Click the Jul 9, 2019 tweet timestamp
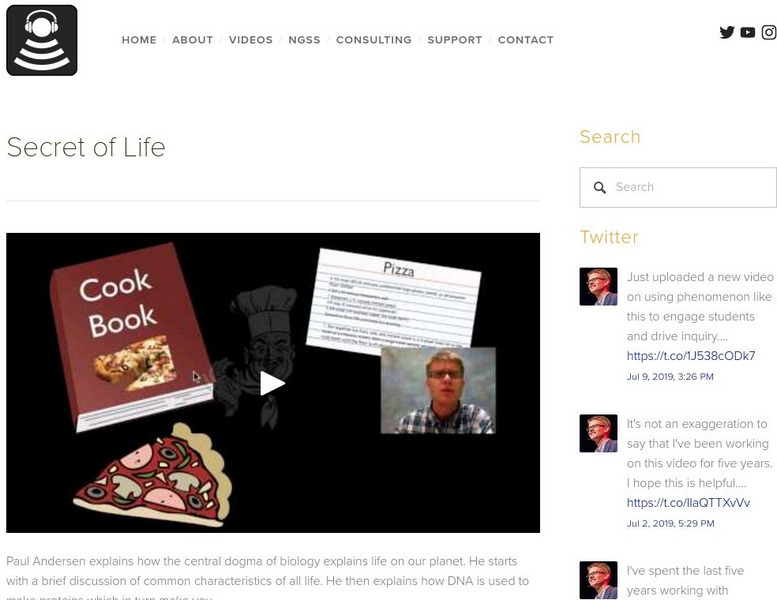777x600 pixels. point(670,377)
